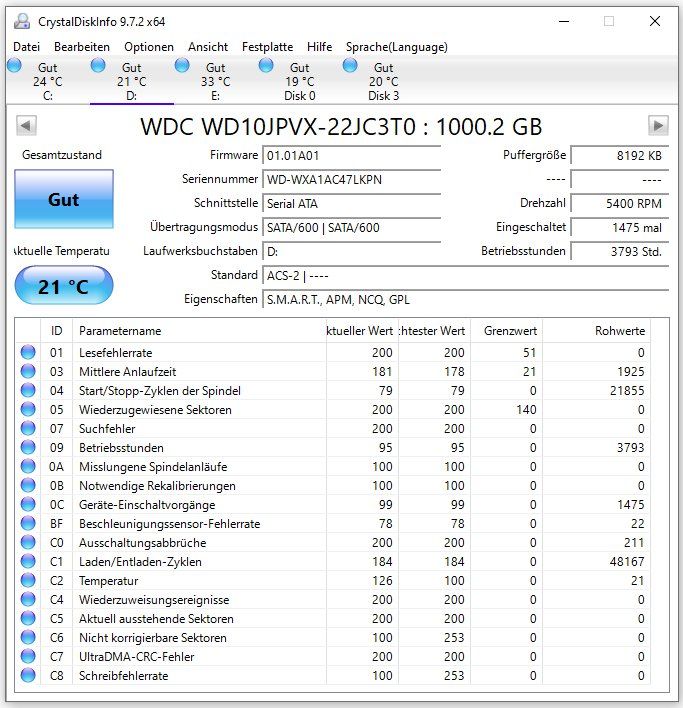Click the Firmware field 01.01A01

[352, 156]
